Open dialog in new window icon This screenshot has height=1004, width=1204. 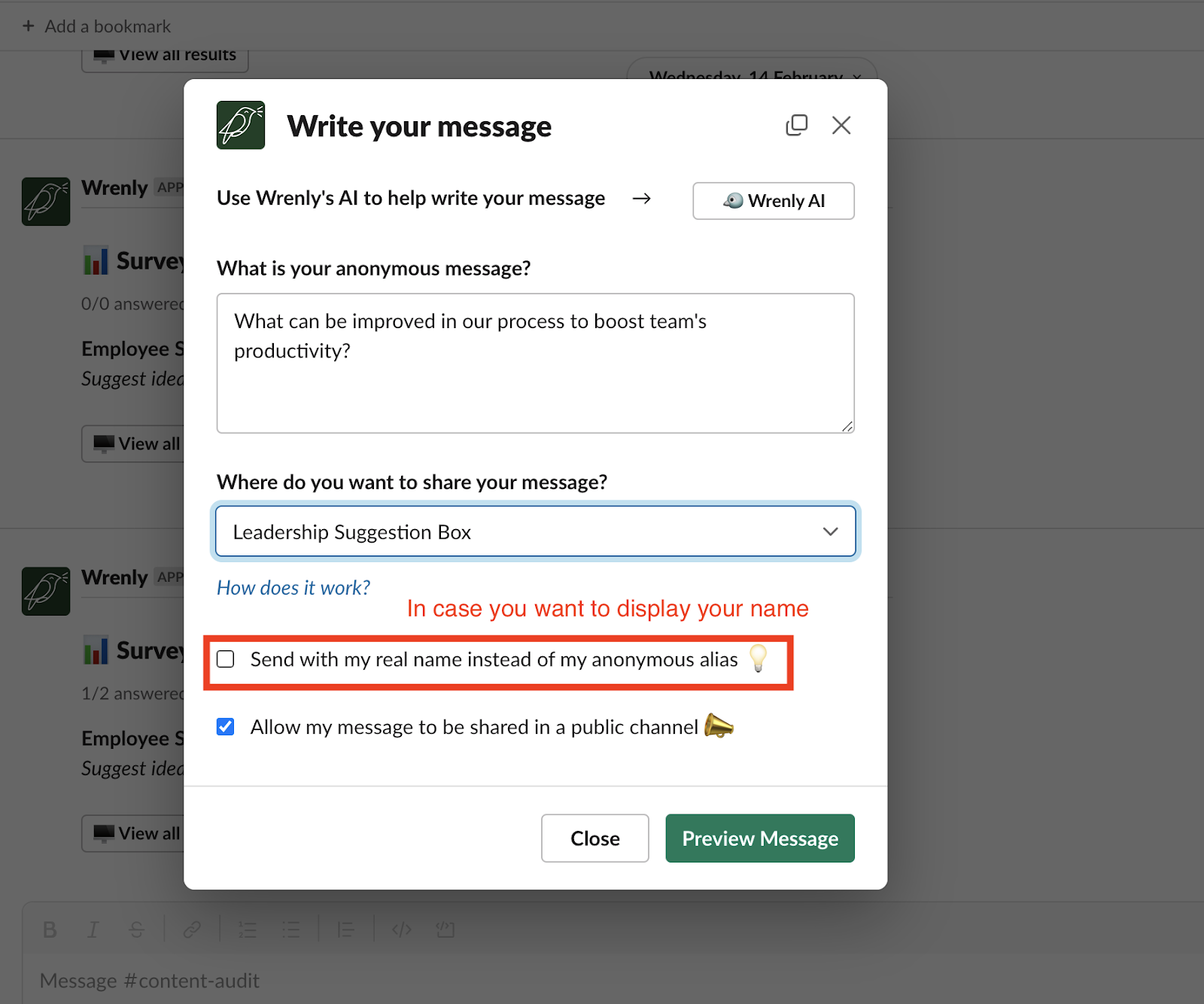(x=796, y=125)
